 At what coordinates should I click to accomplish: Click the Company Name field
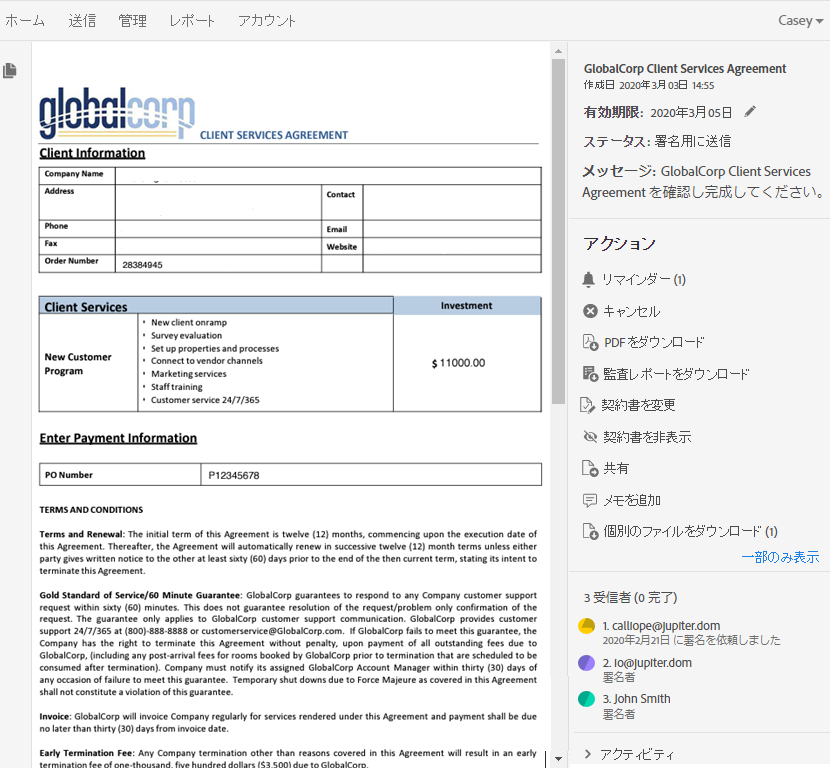point(328,176)
